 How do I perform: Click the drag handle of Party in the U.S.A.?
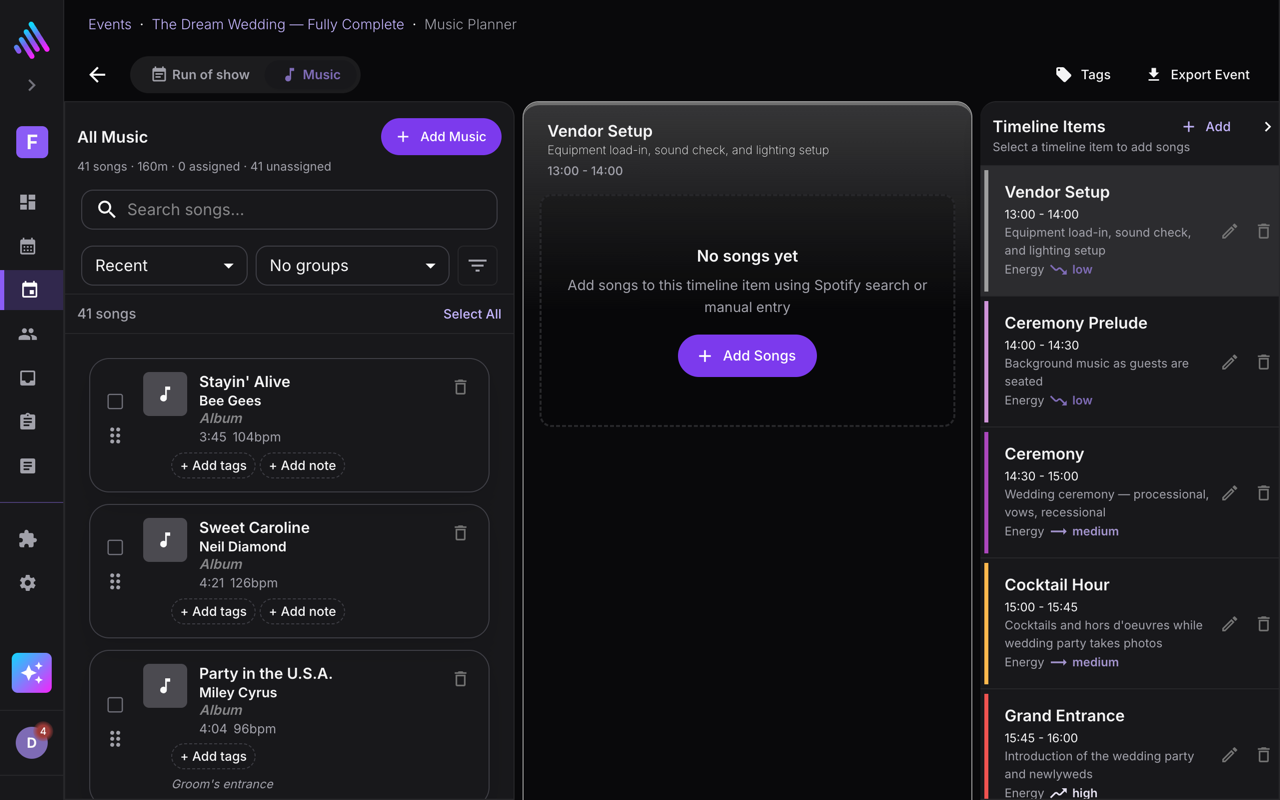[115, 739]
